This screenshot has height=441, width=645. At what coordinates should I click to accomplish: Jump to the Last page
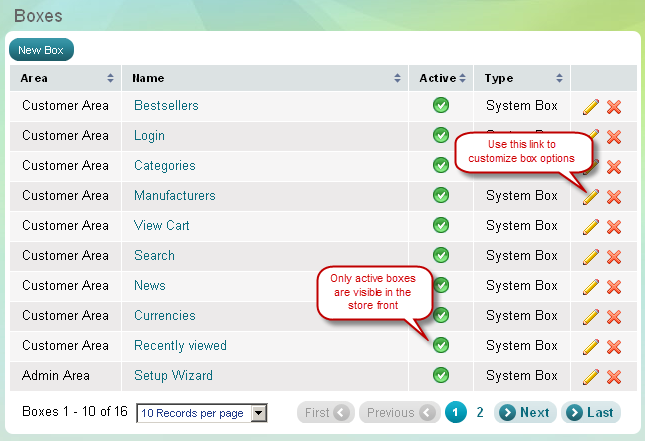pos(591,412)
